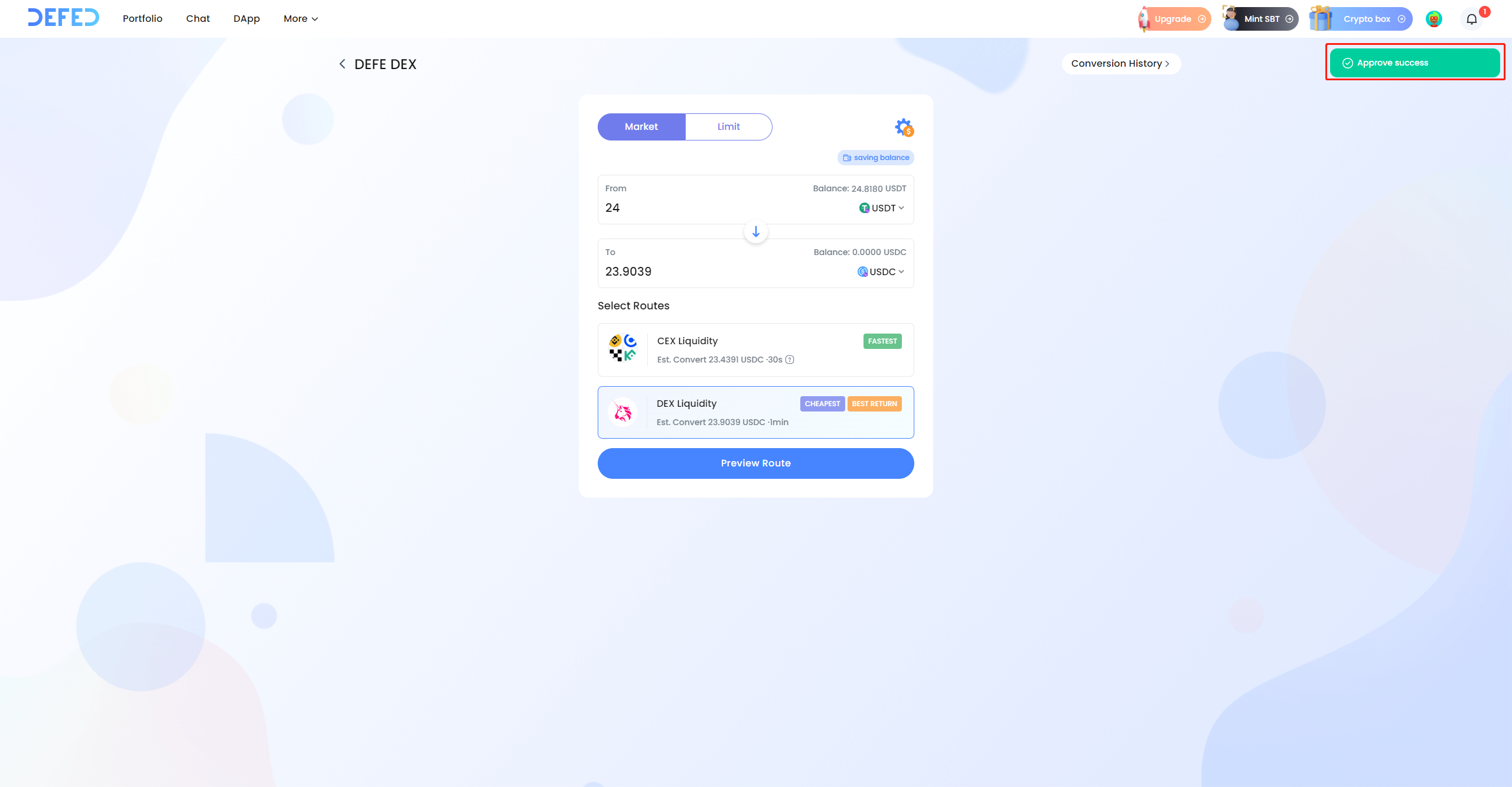Viewport: 1512px width, 787px height.
Task: Click the Uniswap unicorn icon
Action: pos(623,412)
